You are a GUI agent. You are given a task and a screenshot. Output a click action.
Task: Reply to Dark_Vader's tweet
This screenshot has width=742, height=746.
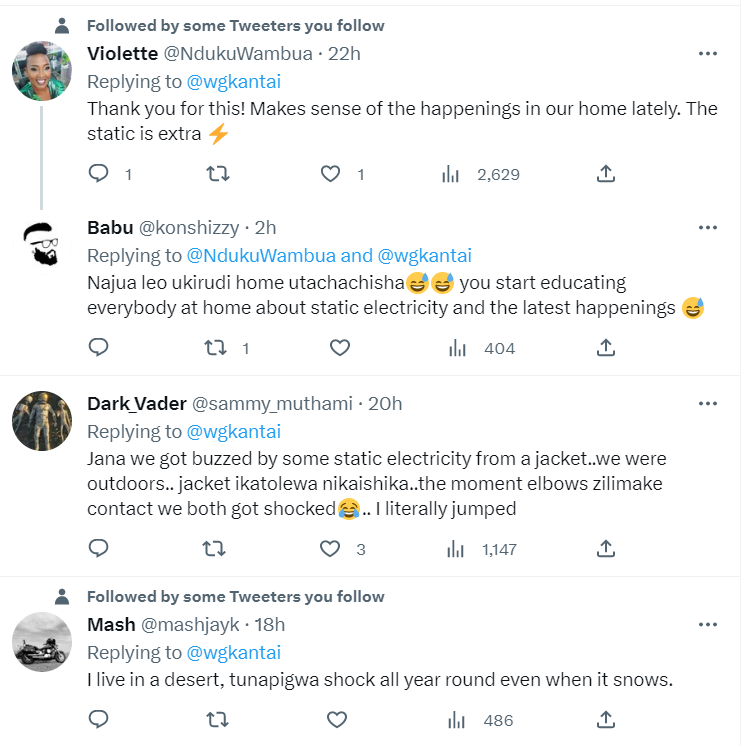click(99, 548)
